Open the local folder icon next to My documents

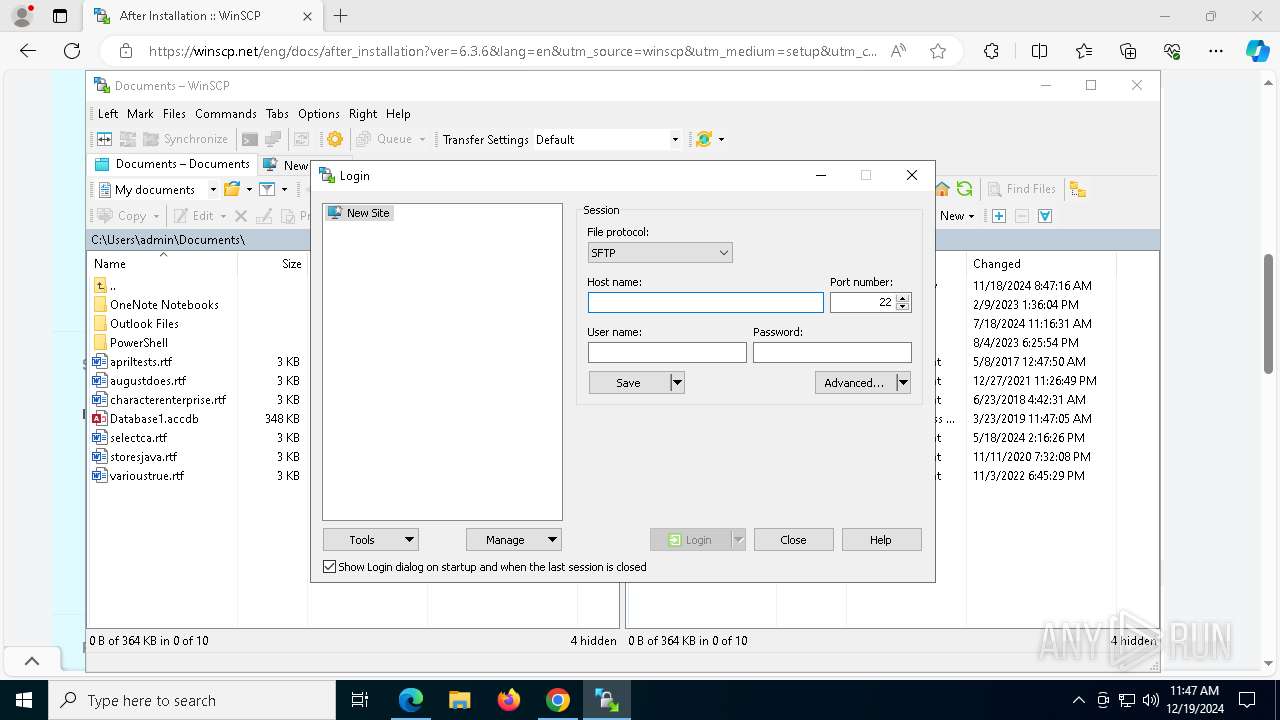pos(232,189)
